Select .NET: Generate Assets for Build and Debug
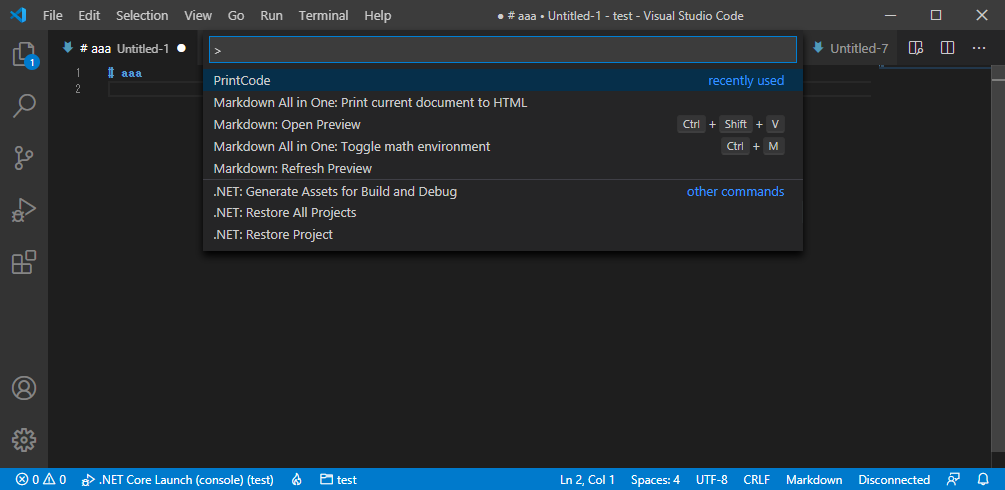This screenshot has height=490, width=1005. (x=502, y=191)
